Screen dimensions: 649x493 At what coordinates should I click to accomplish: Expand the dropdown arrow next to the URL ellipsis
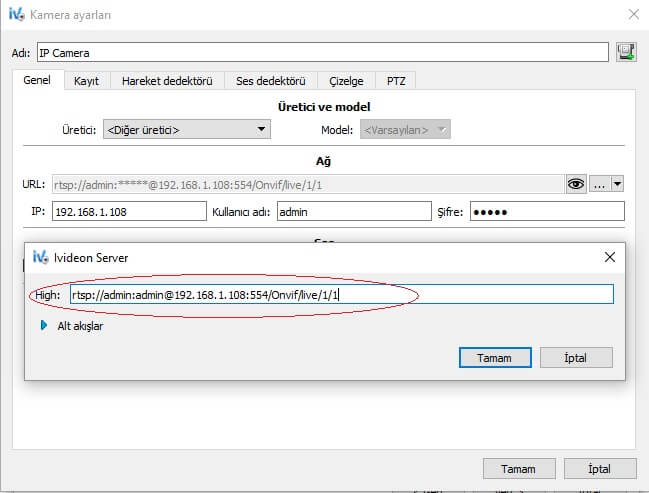click(x=617, y=184)
